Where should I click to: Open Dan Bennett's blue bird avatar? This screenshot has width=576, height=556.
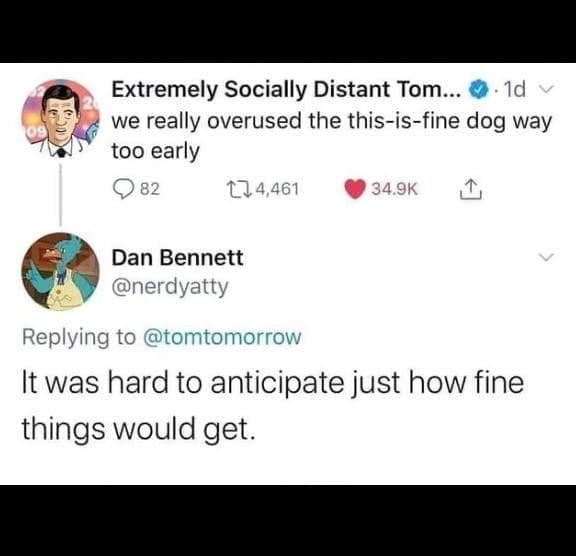point(60,271)
